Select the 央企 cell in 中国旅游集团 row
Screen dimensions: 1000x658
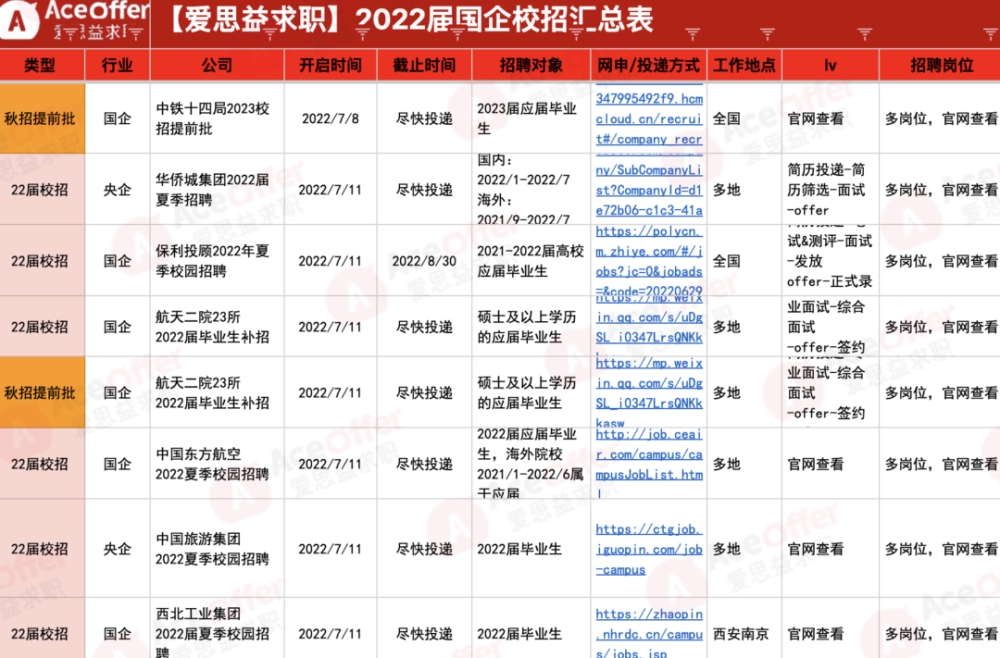pyautogui.click(x=117, y=549)
